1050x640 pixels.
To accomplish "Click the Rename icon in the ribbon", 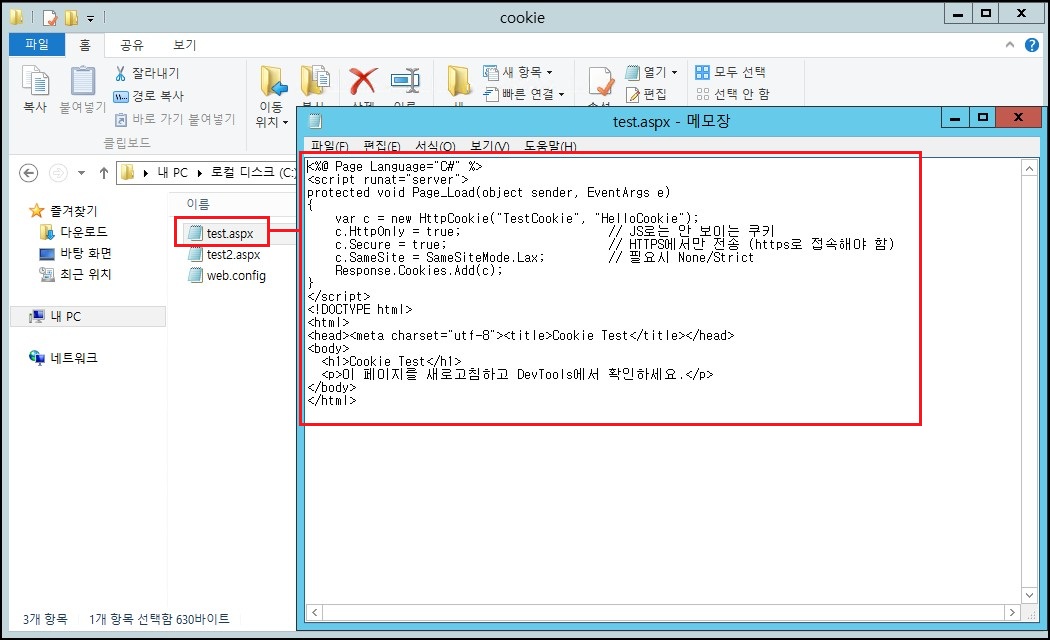I will (404, 82).
